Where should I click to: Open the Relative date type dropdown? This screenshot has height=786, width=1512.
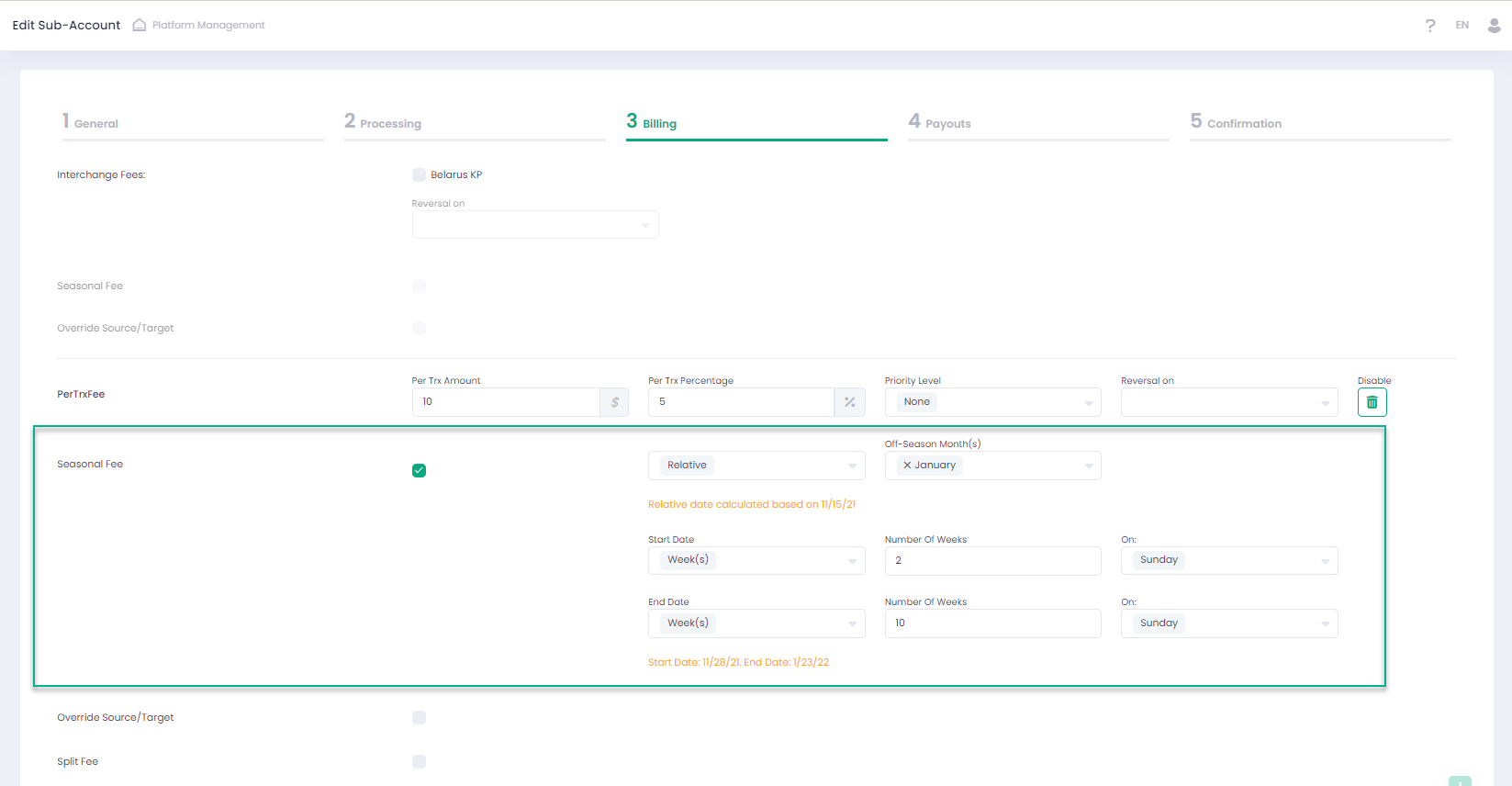[x=756, y=466]
